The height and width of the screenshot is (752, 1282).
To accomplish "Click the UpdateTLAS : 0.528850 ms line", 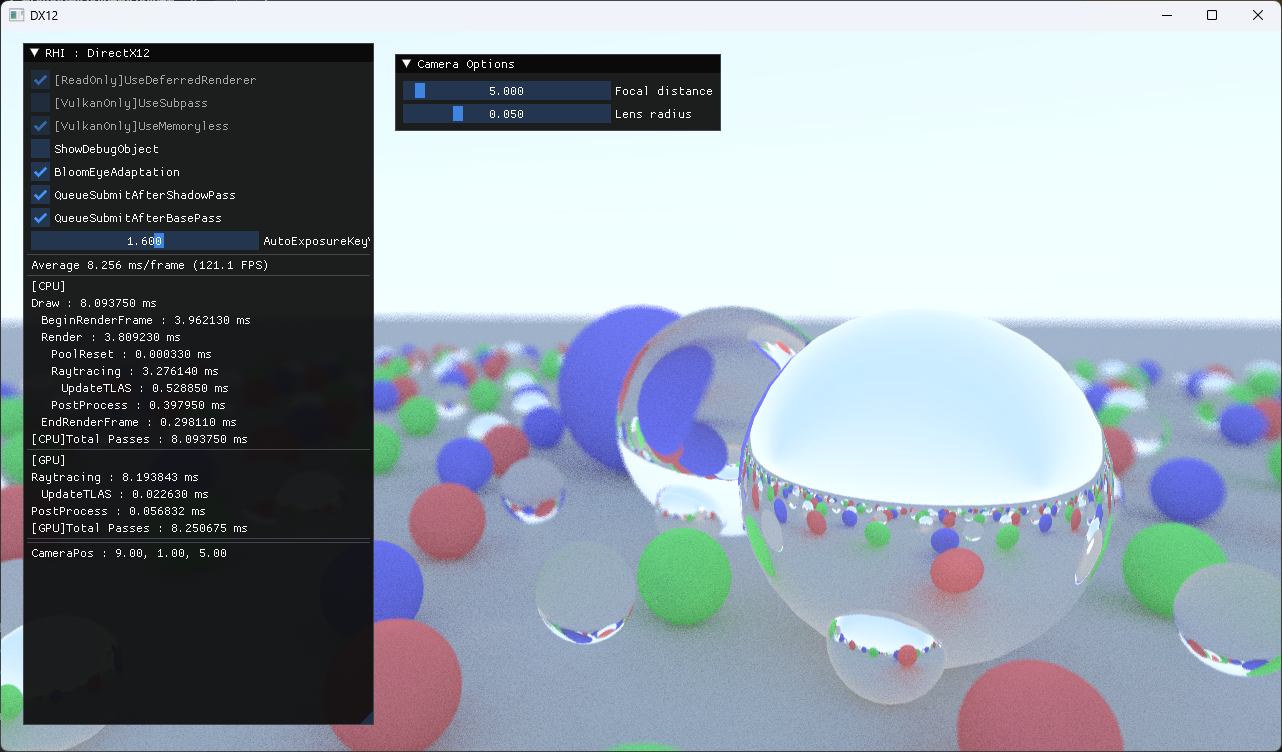I will click(x=145, y=388).
